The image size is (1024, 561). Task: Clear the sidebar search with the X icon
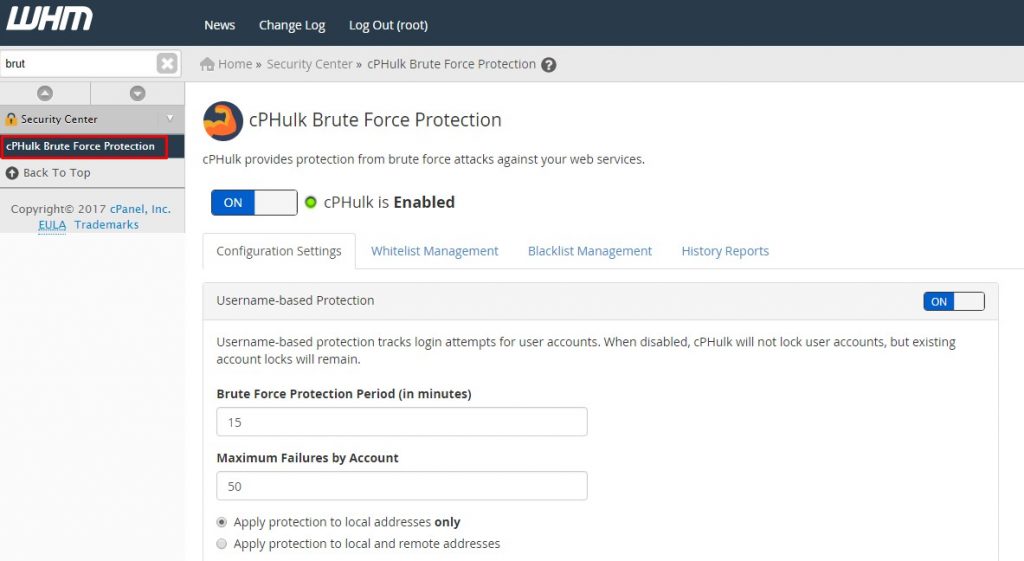167,63
